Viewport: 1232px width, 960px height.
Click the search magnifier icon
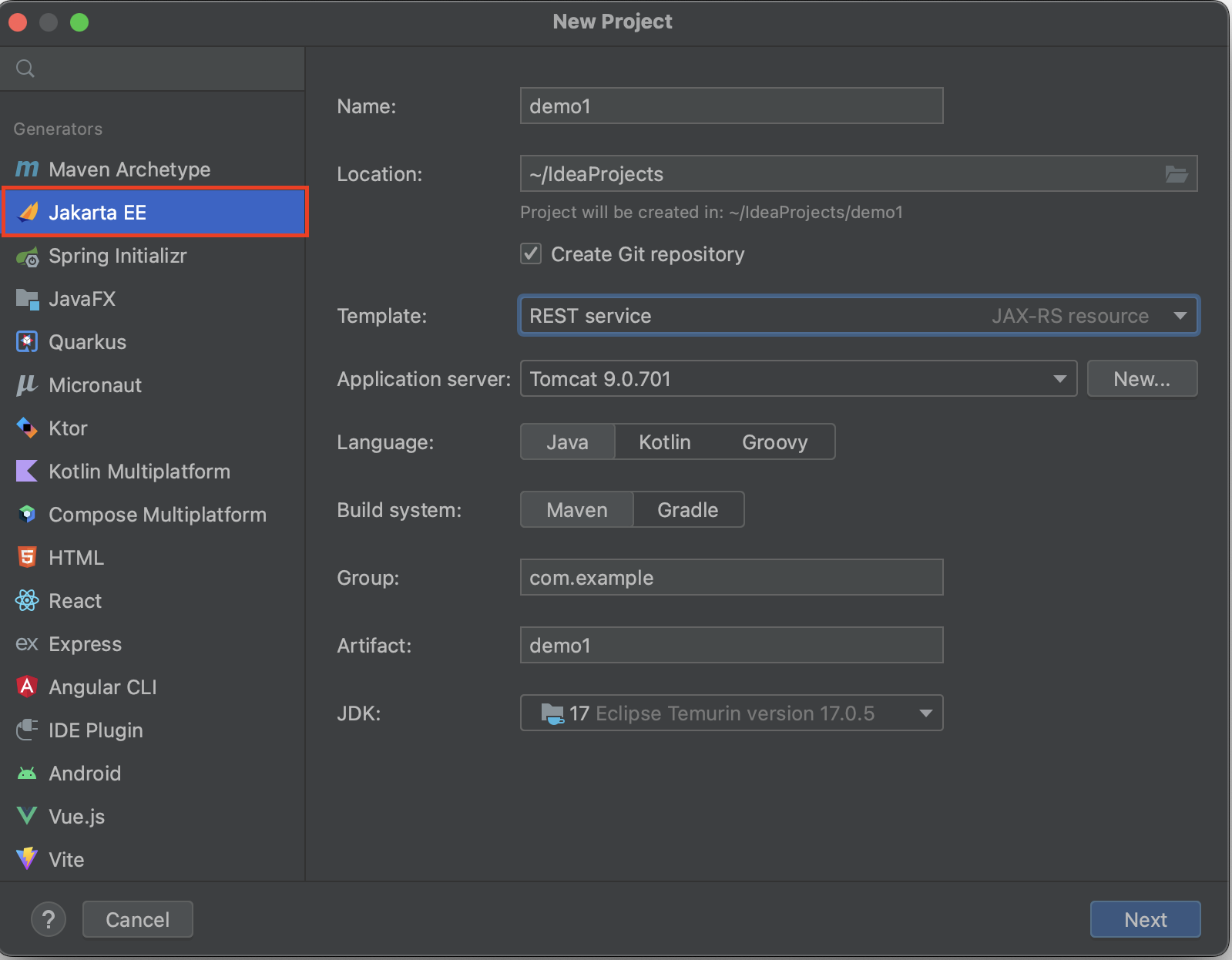25,69
